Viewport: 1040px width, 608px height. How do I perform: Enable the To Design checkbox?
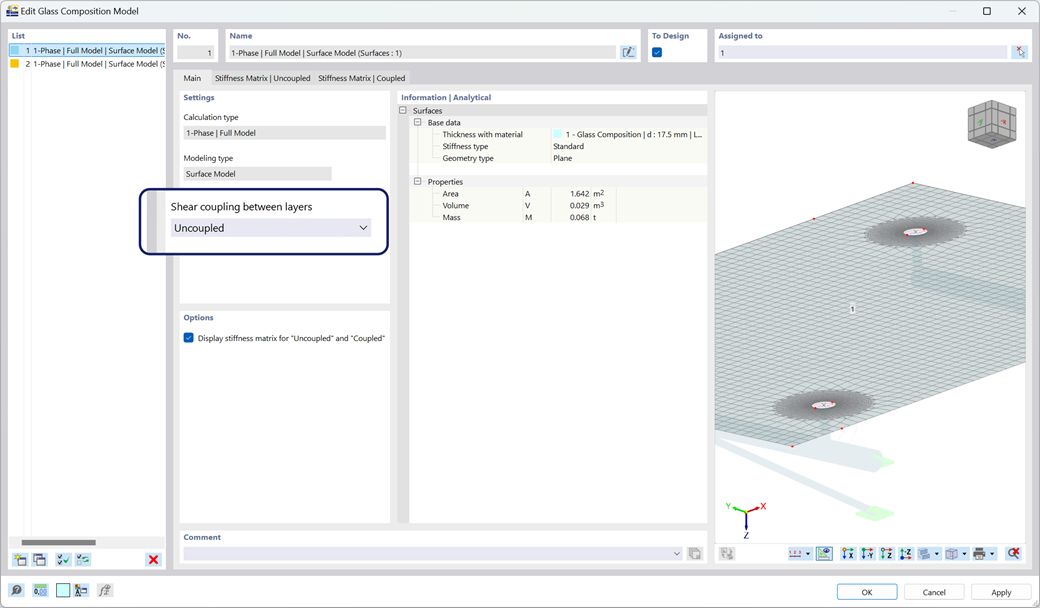657,51
